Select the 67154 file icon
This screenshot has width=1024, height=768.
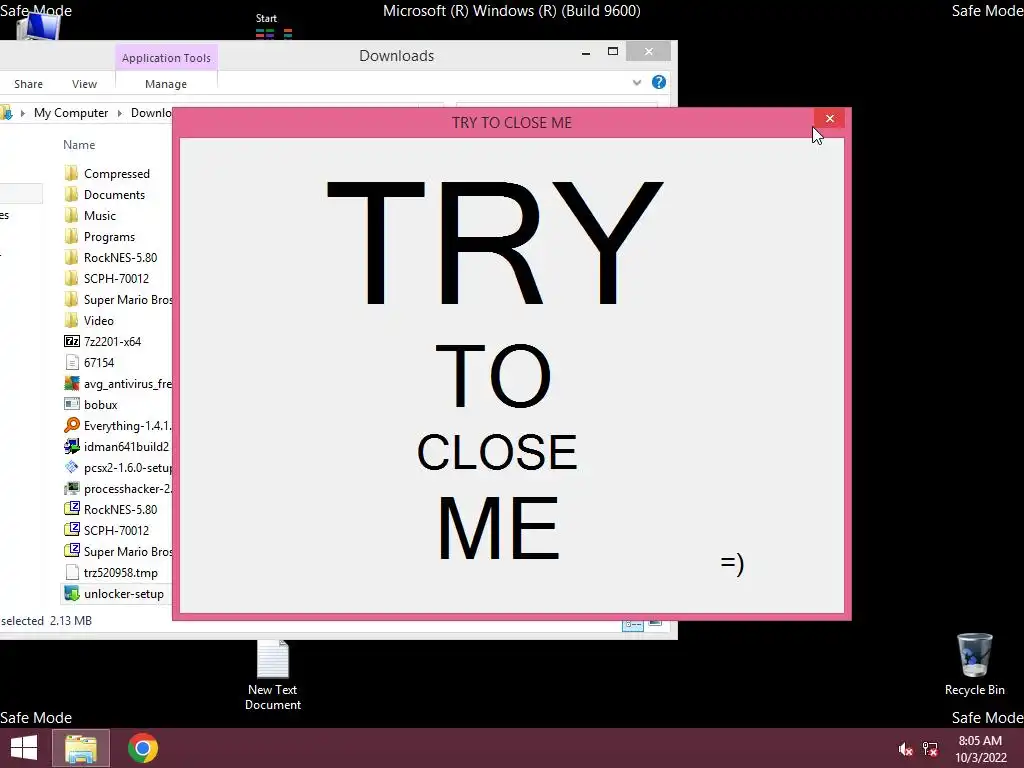[72, 362]
